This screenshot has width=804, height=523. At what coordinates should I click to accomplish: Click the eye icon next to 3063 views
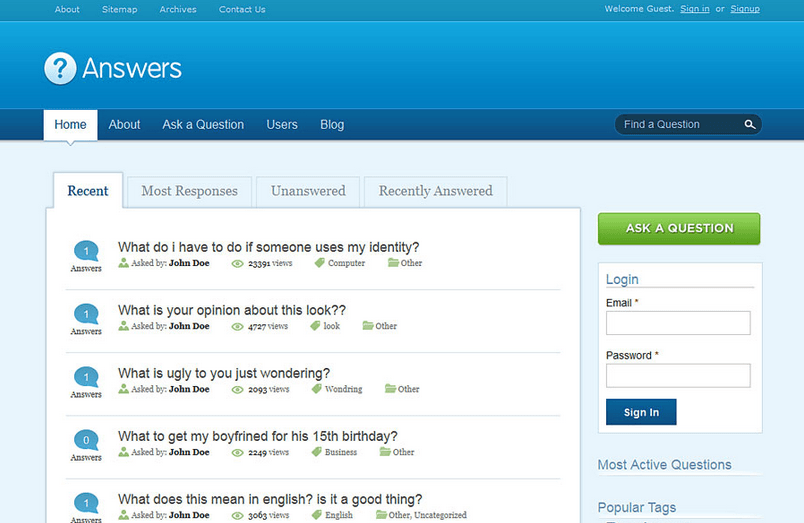237,516
